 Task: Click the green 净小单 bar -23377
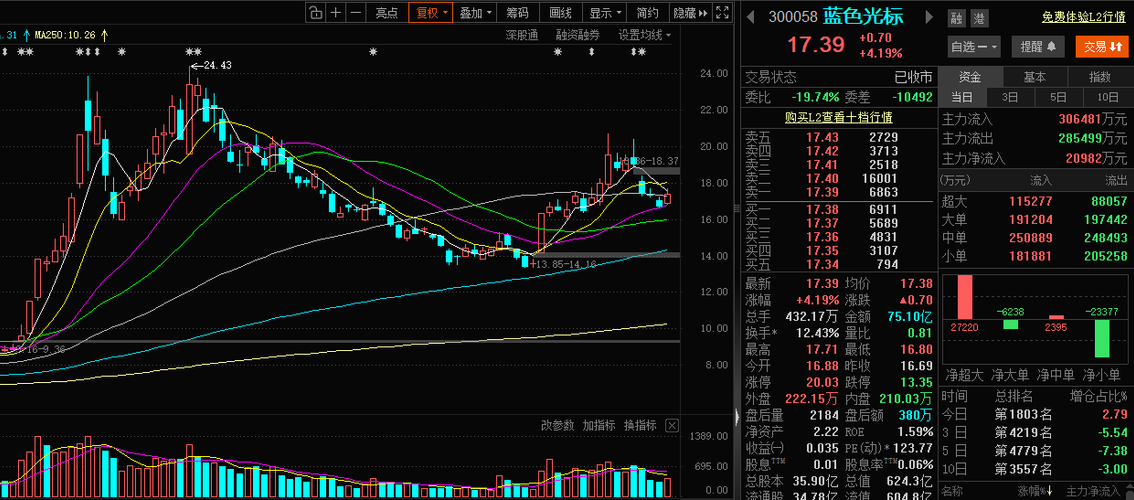pos(1102,338)
